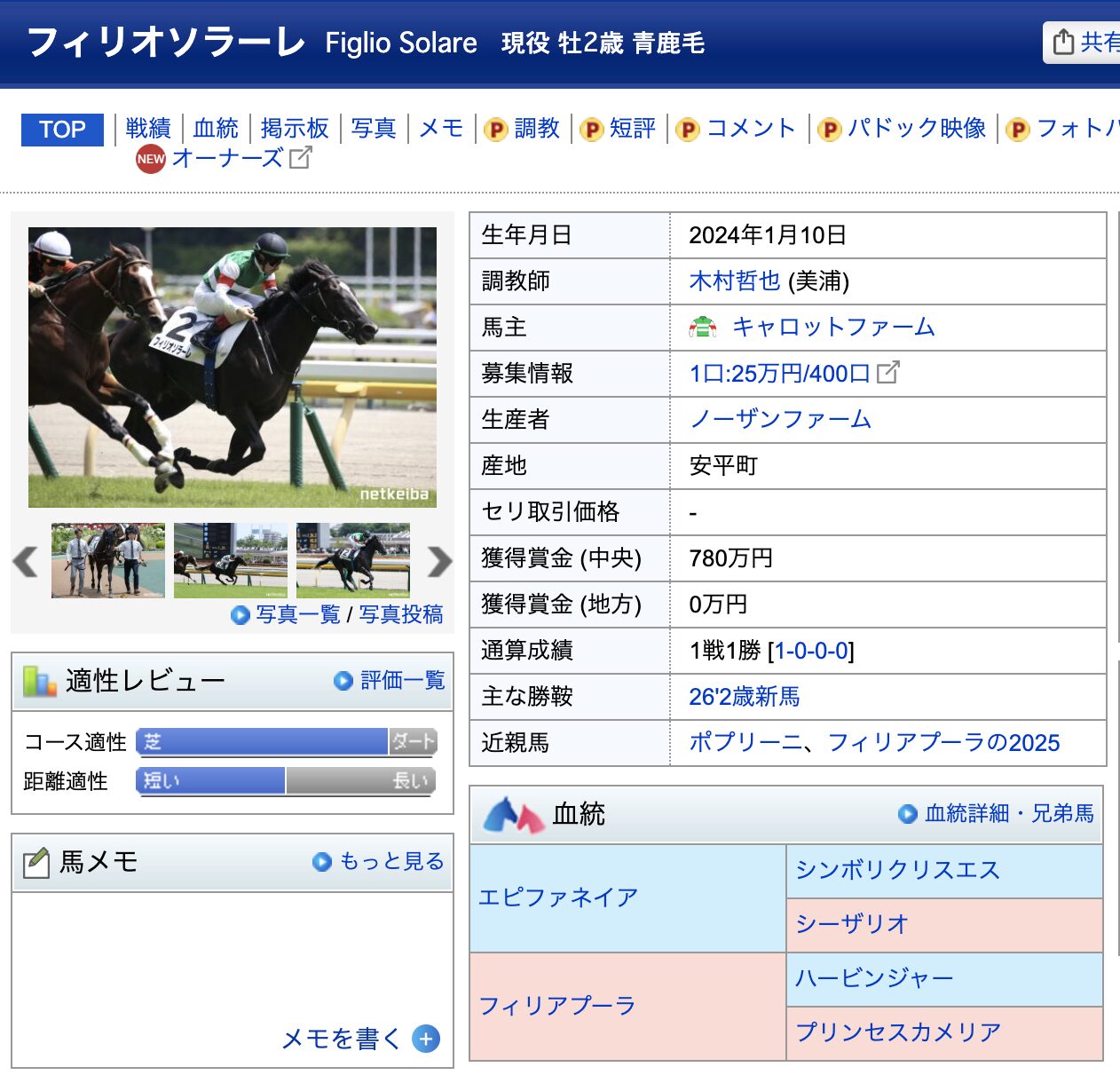Screen dimensions: 1120x1083
Task: Open the main race photo of horse
Action: [x=233, y=368]
